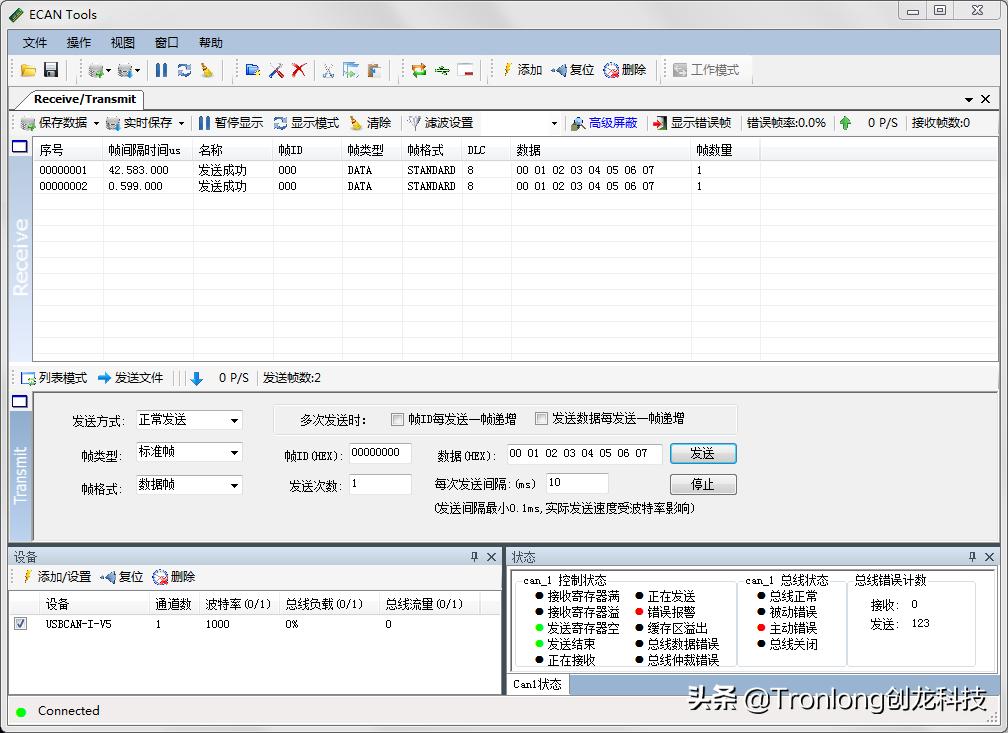Image resolution: width=1008 pixels, height=733 pixels.
Task: Open the 滤波设置 filter settings
Action: point(441,122)
